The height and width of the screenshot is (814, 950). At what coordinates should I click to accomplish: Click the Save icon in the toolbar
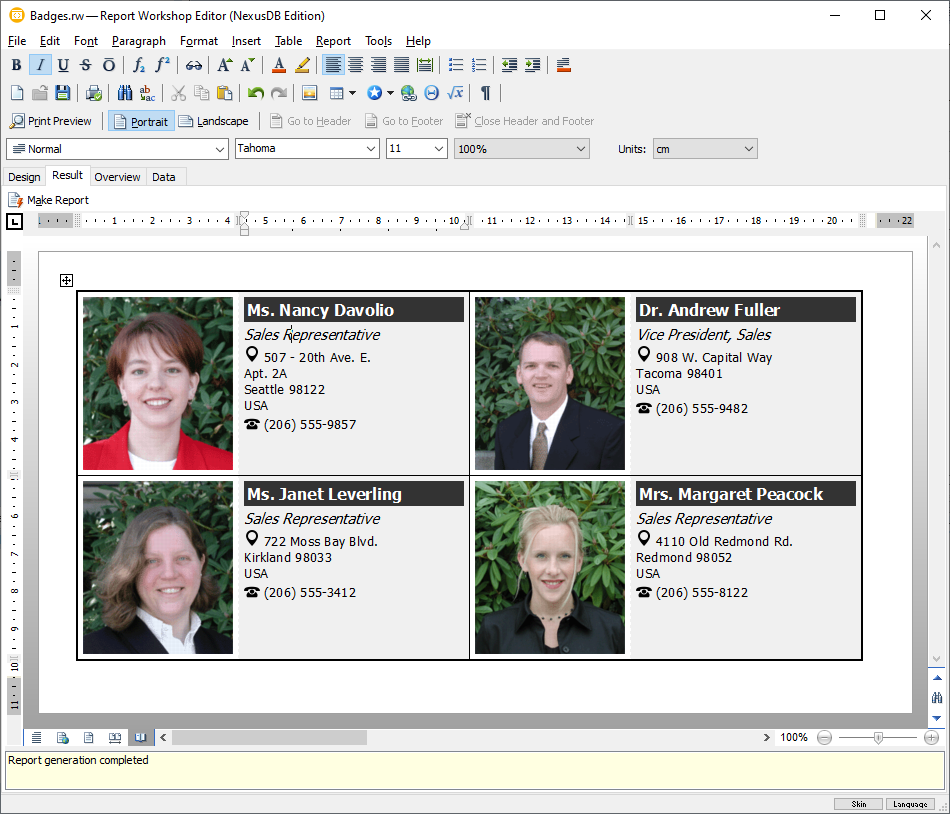tap(63, 93)
